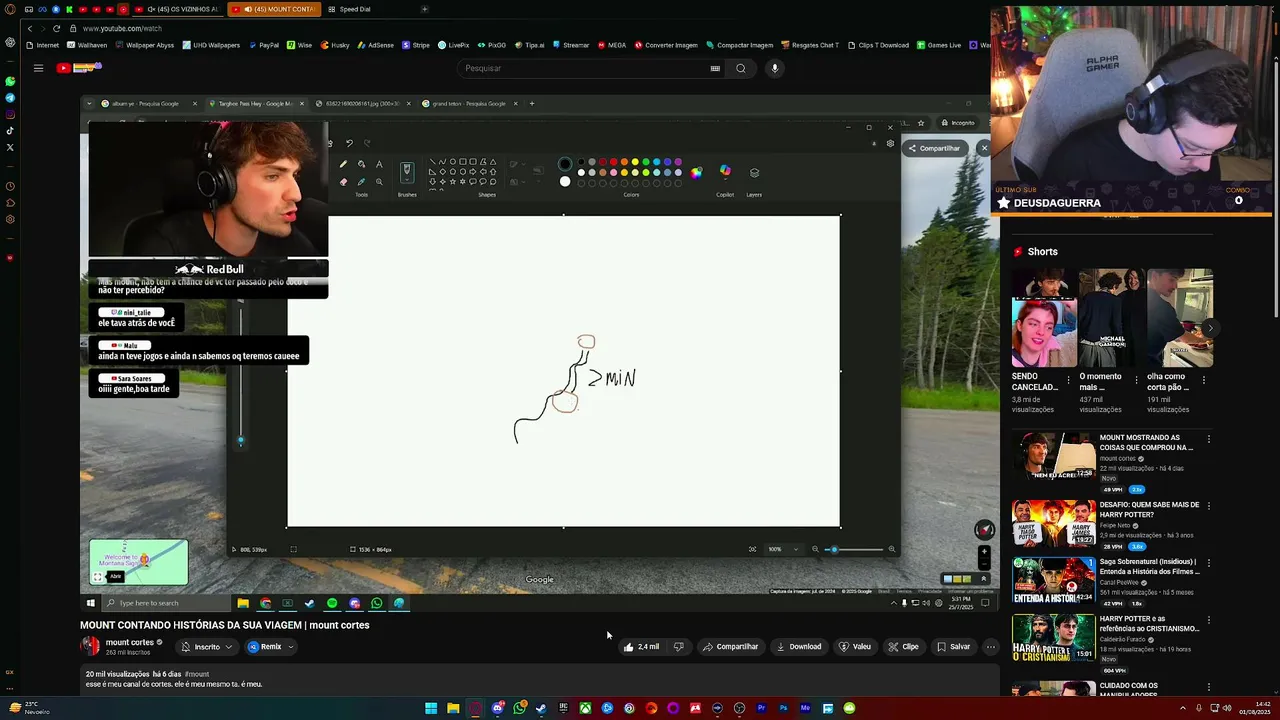1280x720 pixels.
Task: Open Wallhaven bookmark
Action: tap(86, 45)
